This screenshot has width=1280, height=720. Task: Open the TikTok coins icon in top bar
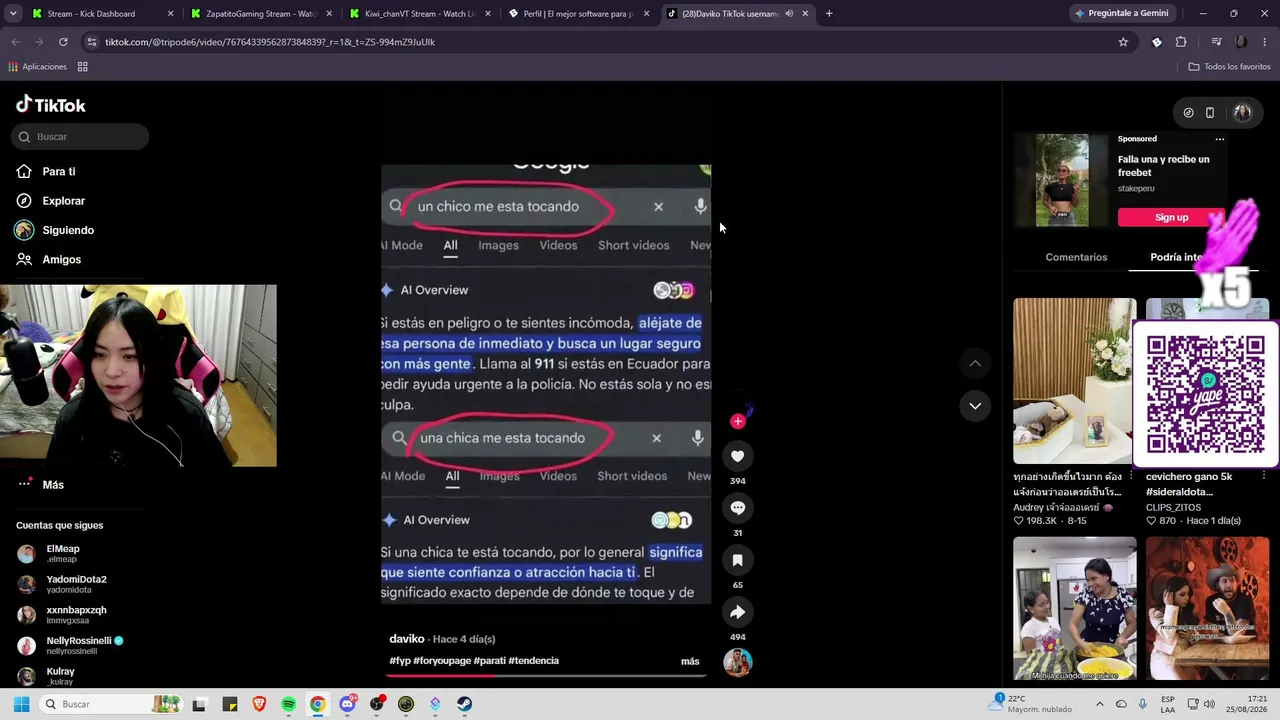(x=1188, y=113)
